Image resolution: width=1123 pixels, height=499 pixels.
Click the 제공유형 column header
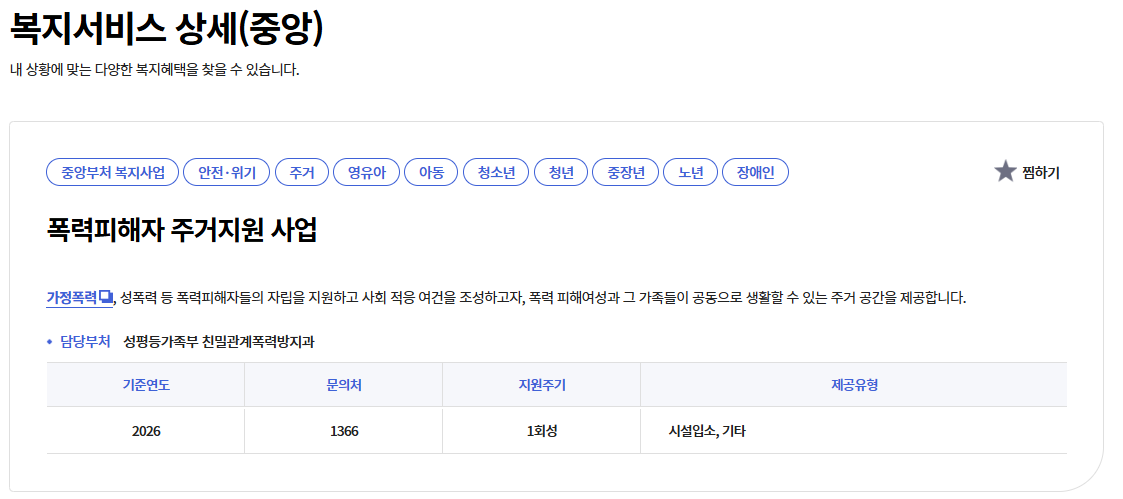[854, 385]
